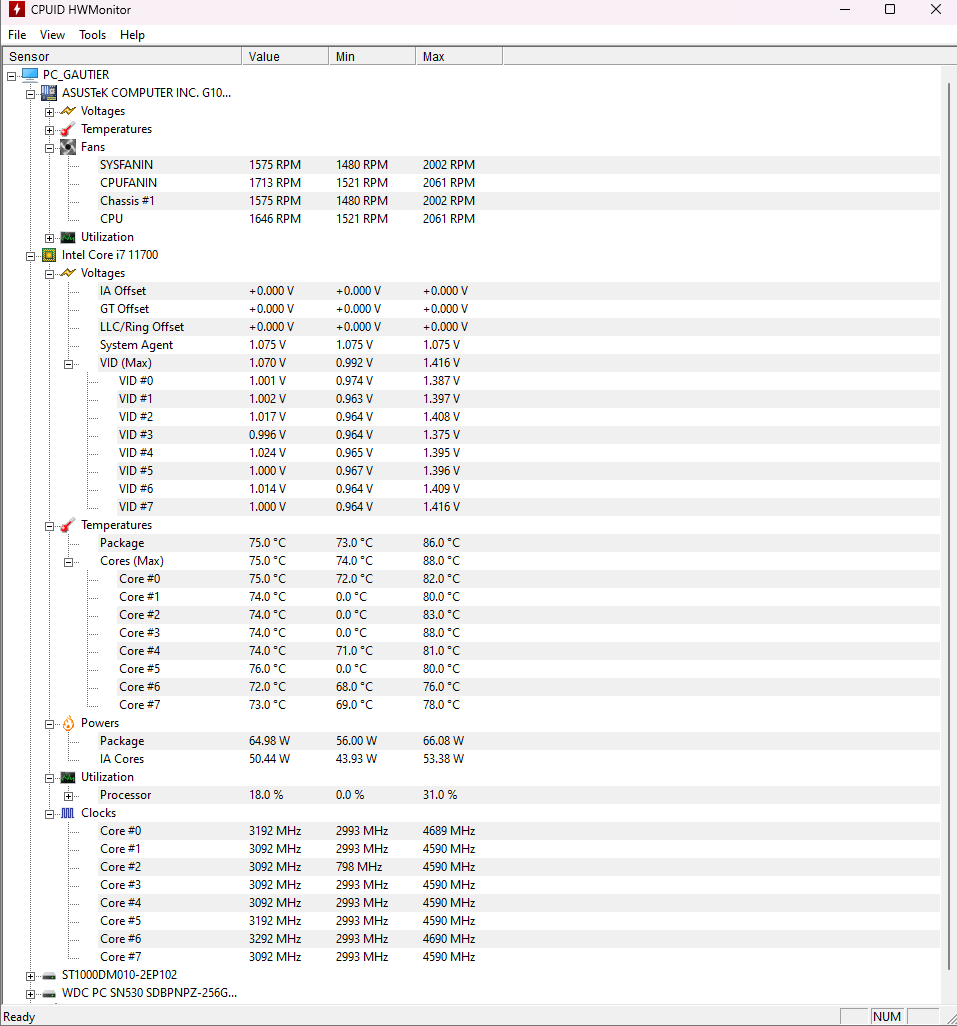
Task: Collapse the Intel Core i7 11700 node
Action: click(30, 256)
